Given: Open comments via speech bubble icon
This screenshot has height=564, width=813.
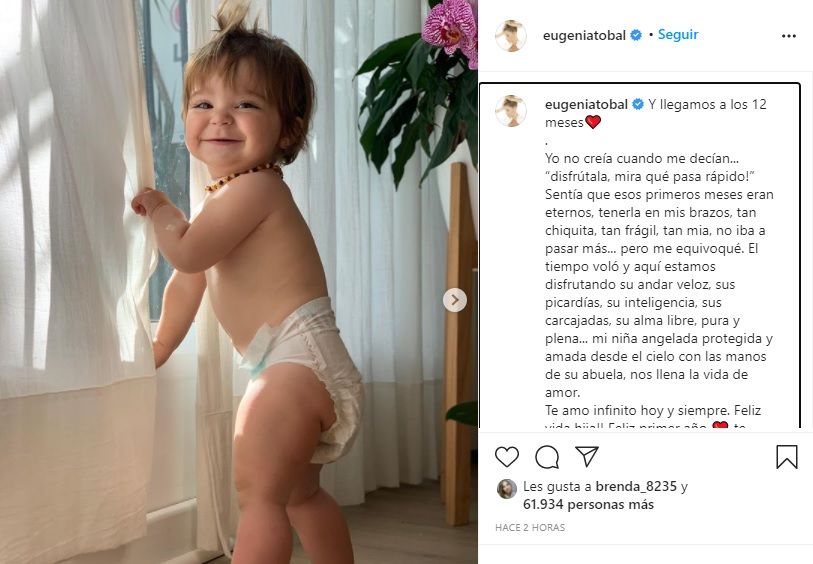Looking at the screenshot, I should click(547, 457).
